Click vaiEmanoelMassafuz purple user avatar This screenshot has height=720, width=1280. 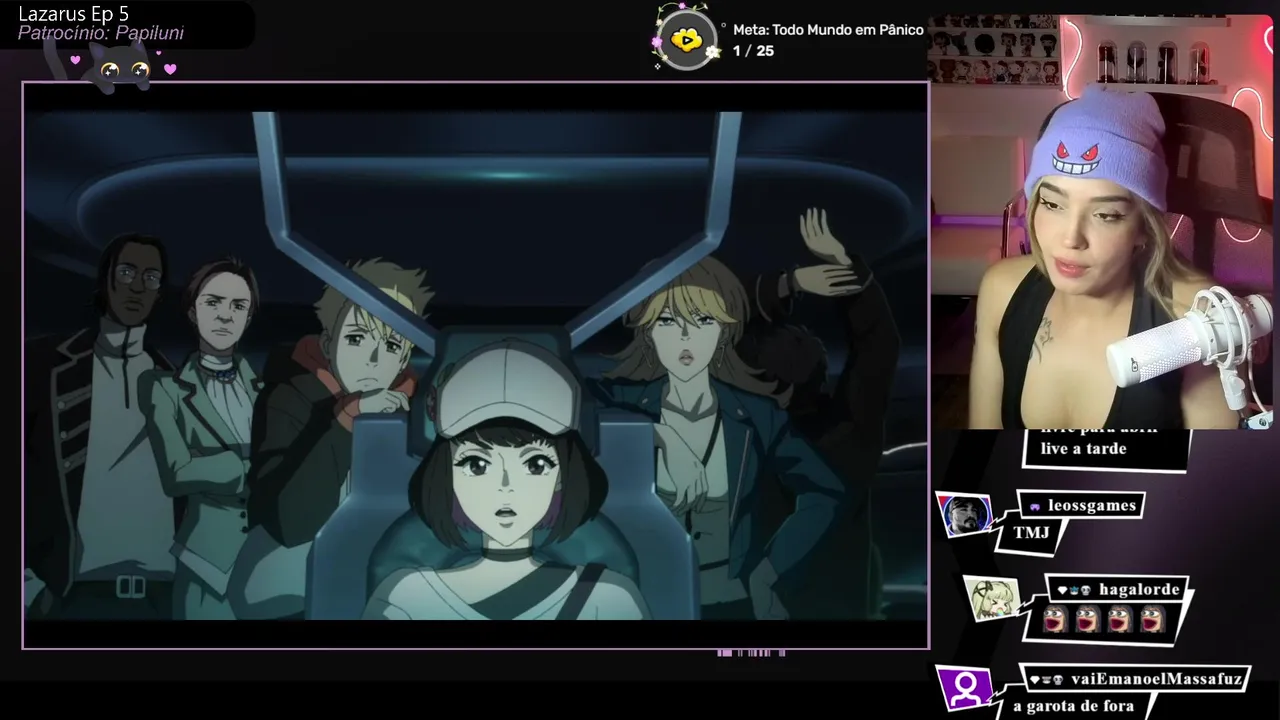[965, 688]
